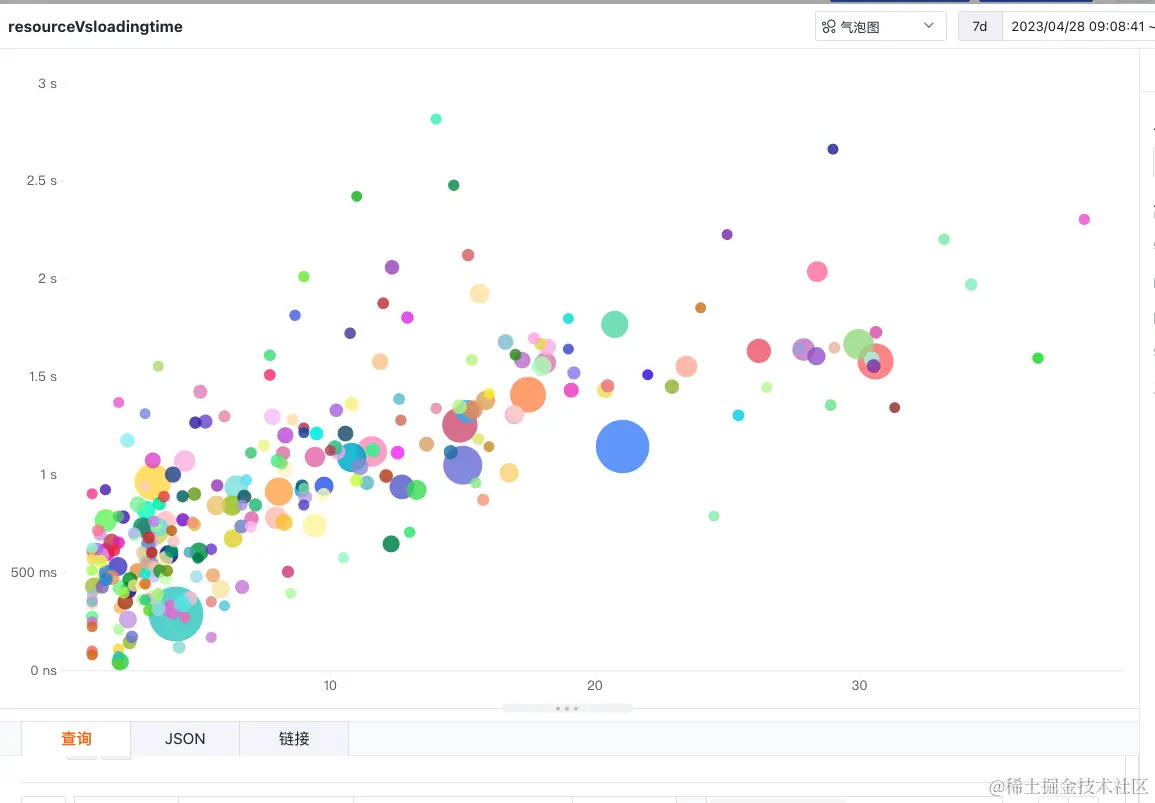Switch to the 链接 tab
This screenshot has width=1155, height=803.
pyautogui.click(x=294, y=738)
